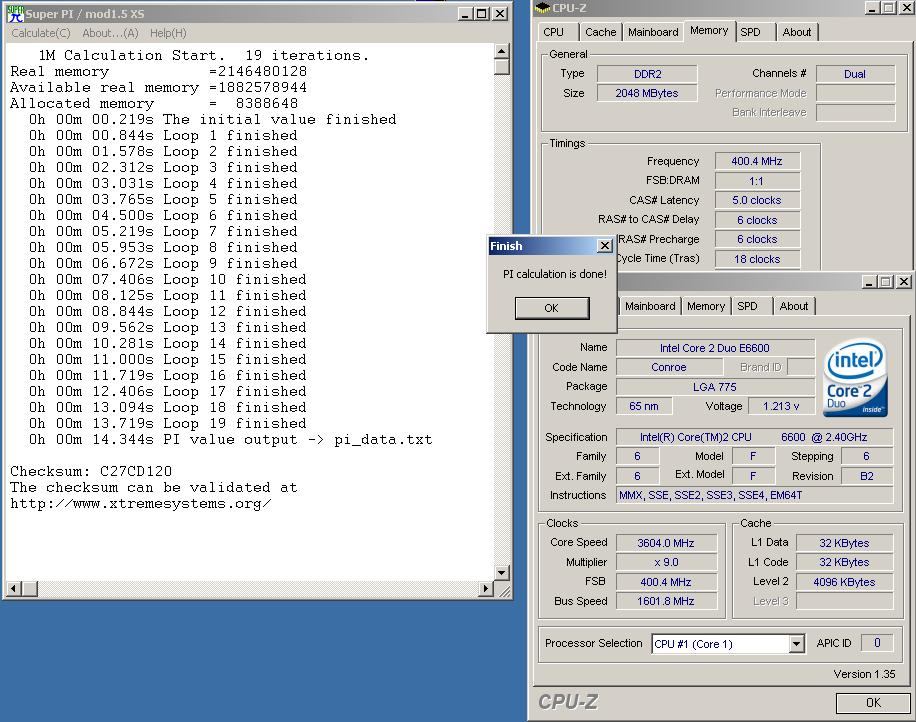
Task: Switch to CPU tab in upper CPU-Z window
Action: pos(553,32)
